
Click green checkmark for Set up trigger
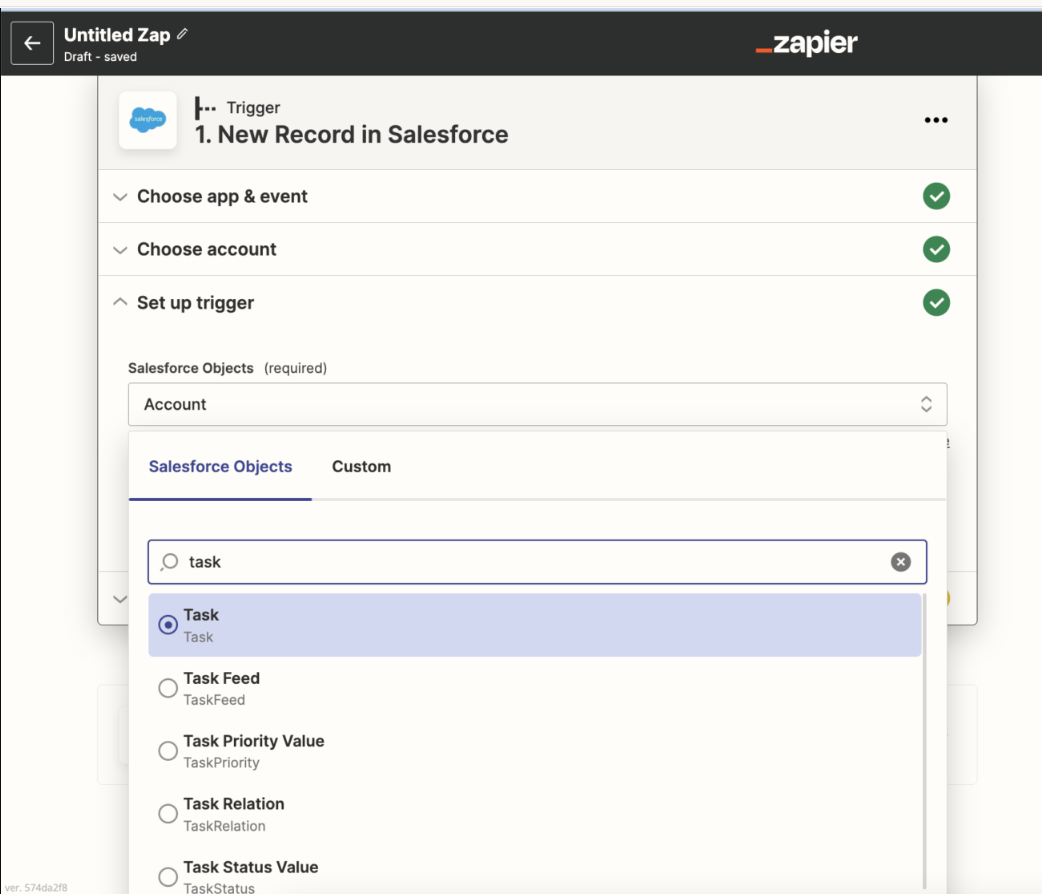tap(936, 302)
